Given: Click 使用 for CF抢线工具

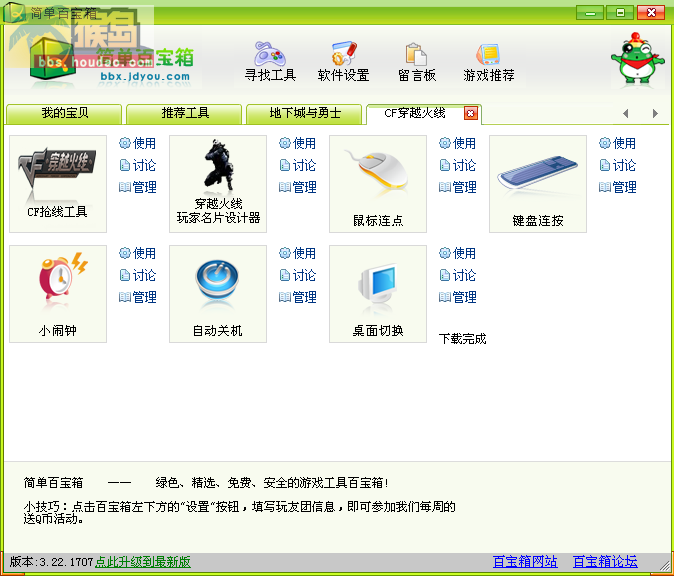Looking at the screenshot, I should pyautogui.click(x=138, y=143).
